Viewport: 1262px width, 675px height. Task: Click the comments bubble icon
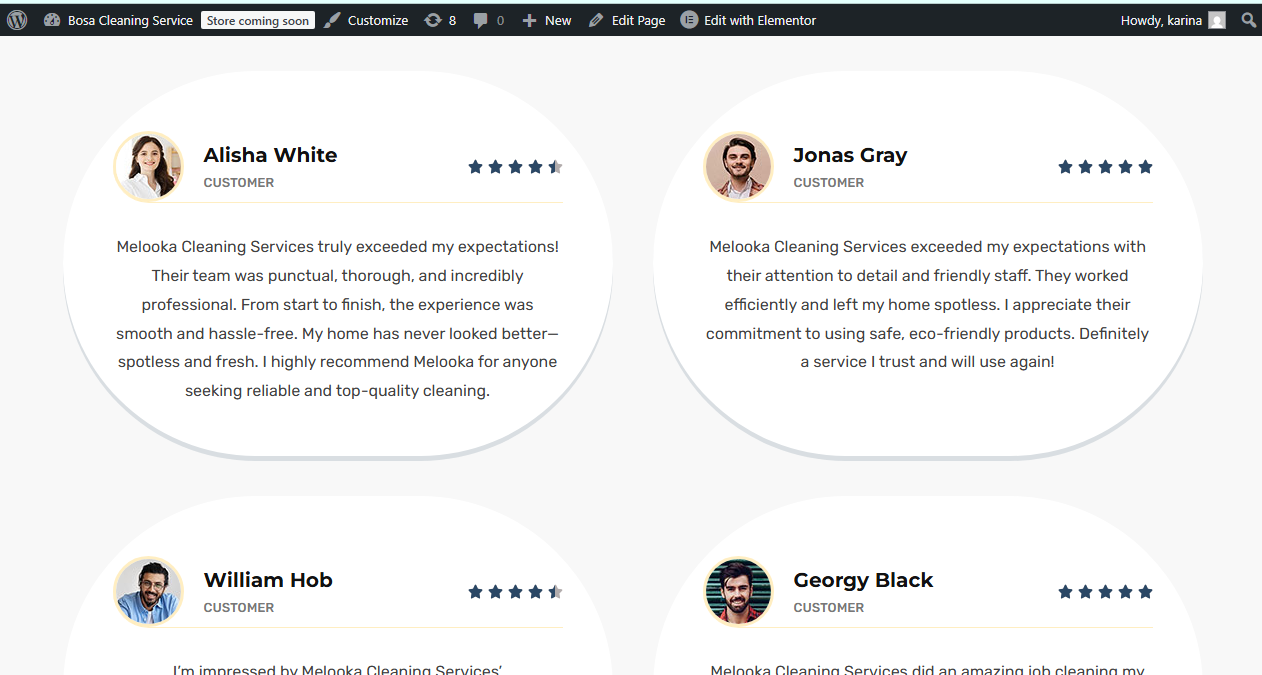click(x=481, y=20)
